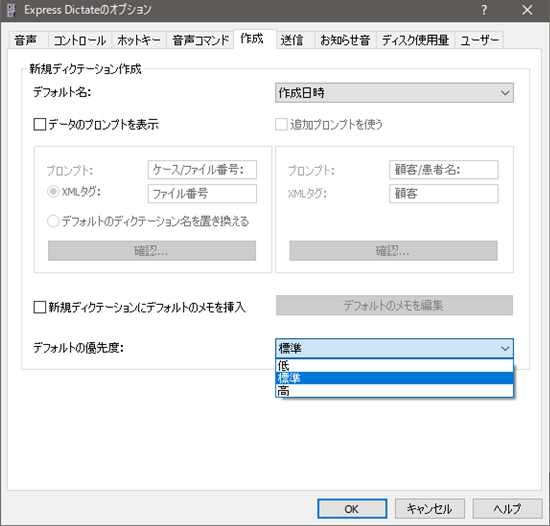Click the question mark help icon in title bar
Screen dimensions: 550x526
484,10
